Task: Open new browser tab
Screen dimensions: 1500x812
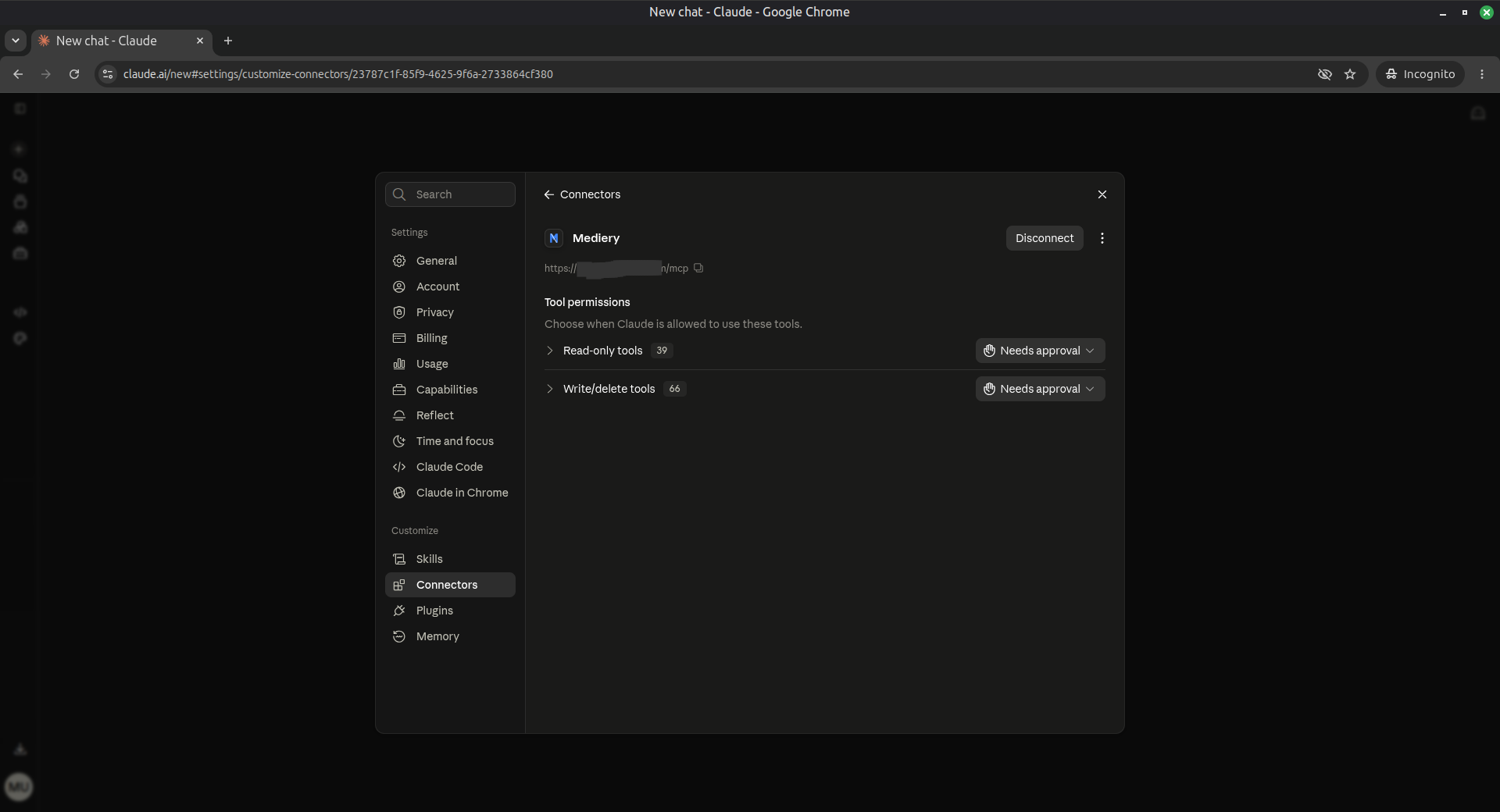Action: [x=228, y=41]
